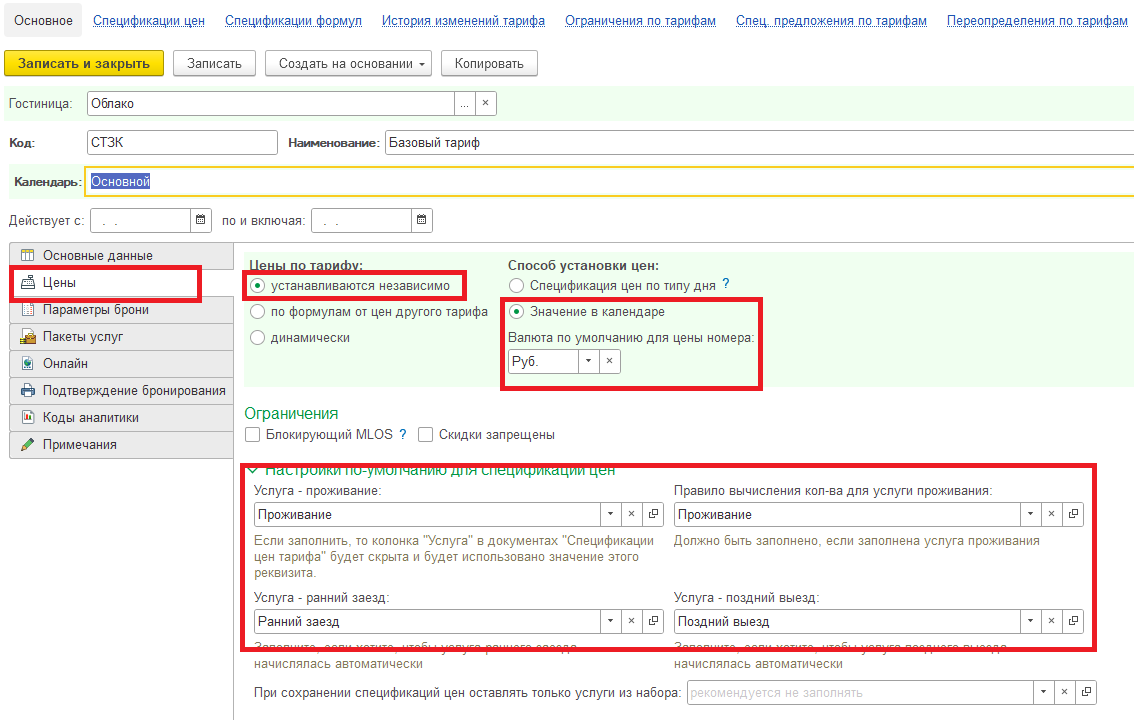Show help for Блокирующий MLOS

(x=403, y=434)
